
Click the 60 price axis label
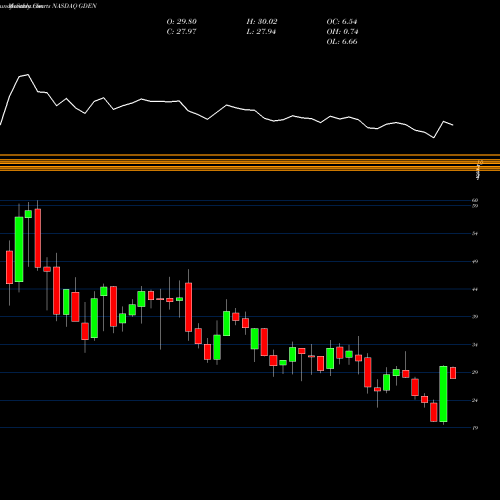(x=475, y=200)
